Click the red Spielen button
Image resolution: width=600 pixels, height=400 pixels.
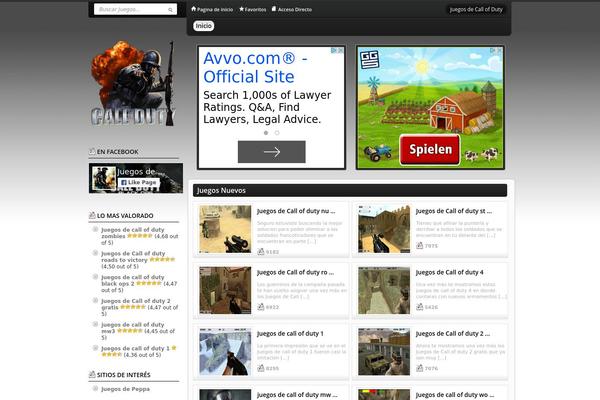pos(430,150)
